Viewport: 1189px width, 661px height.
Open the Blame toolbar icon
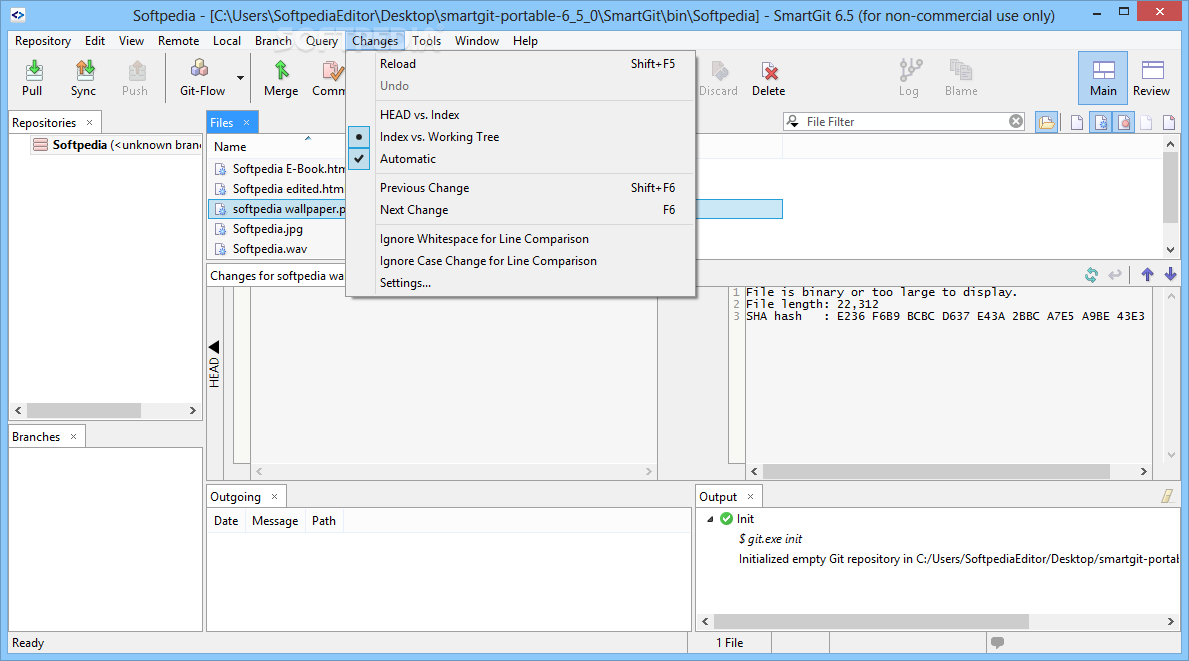pos(961,71)
